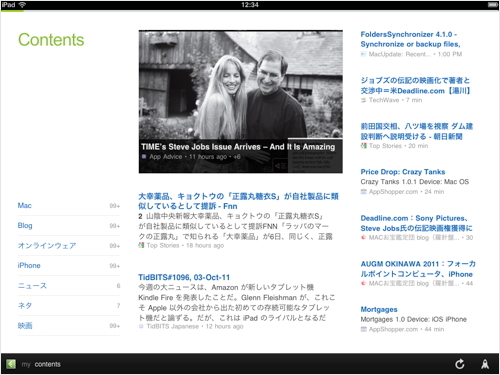This screenshot has height=375, width=500.
Task: Click 'AppShopper.com · 44 min' source text
Action: [x=402, y=329]
